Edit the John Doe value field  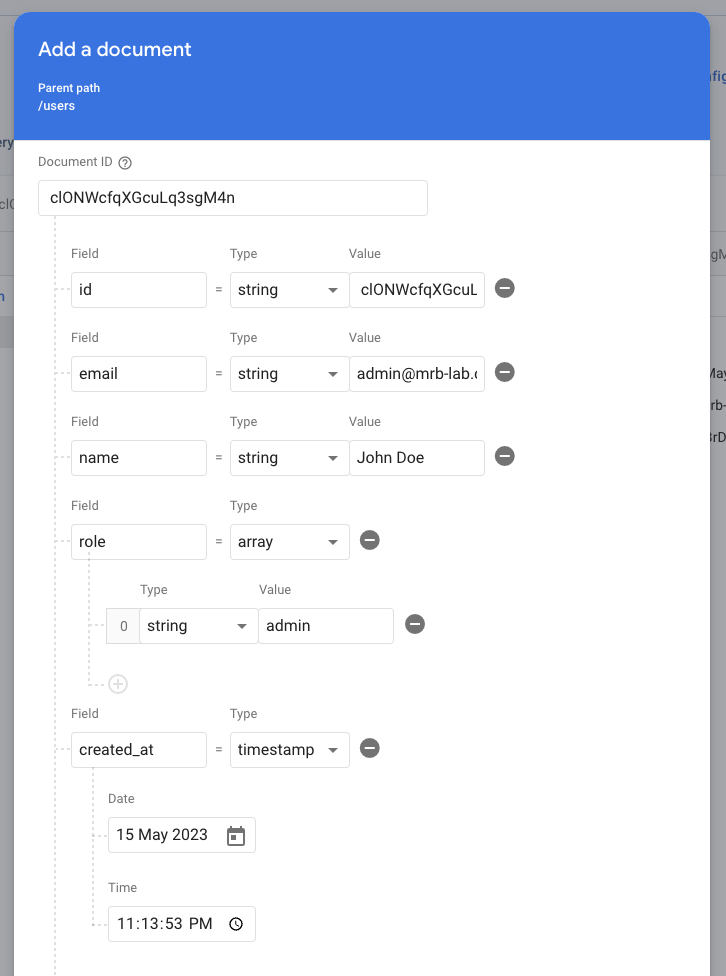416,458
